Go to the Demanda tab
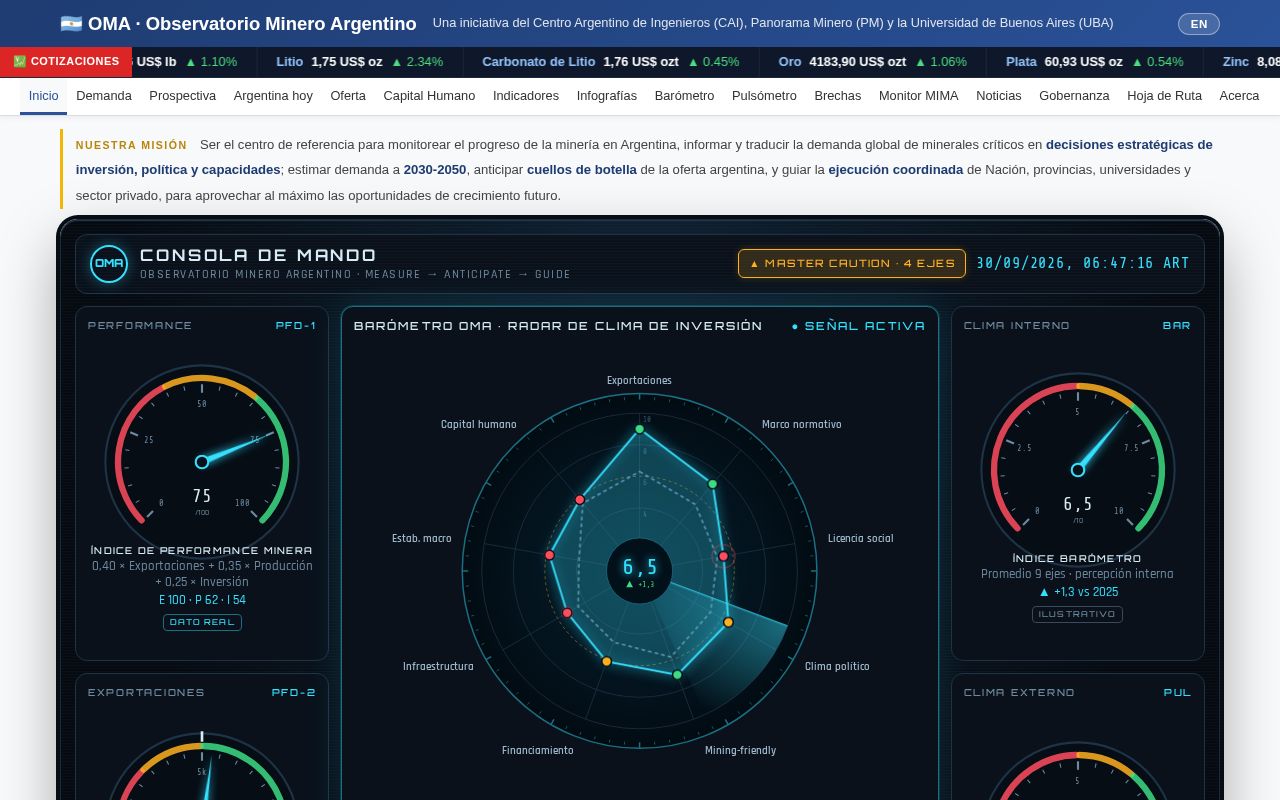 104,96
